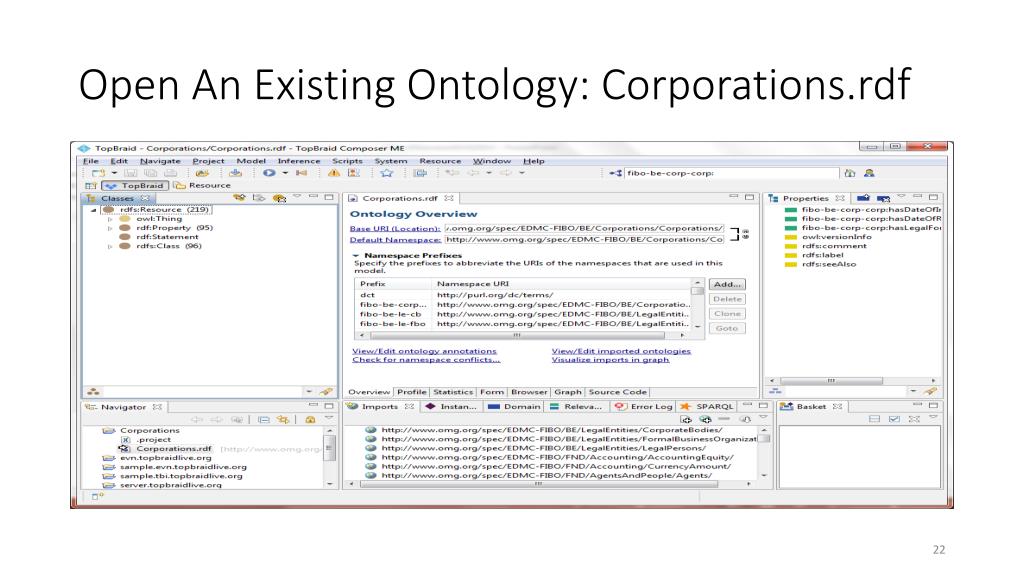Click Check for namespace conflicts link
The width and height of the screenshot is (1024, 576).
[426, 360]
